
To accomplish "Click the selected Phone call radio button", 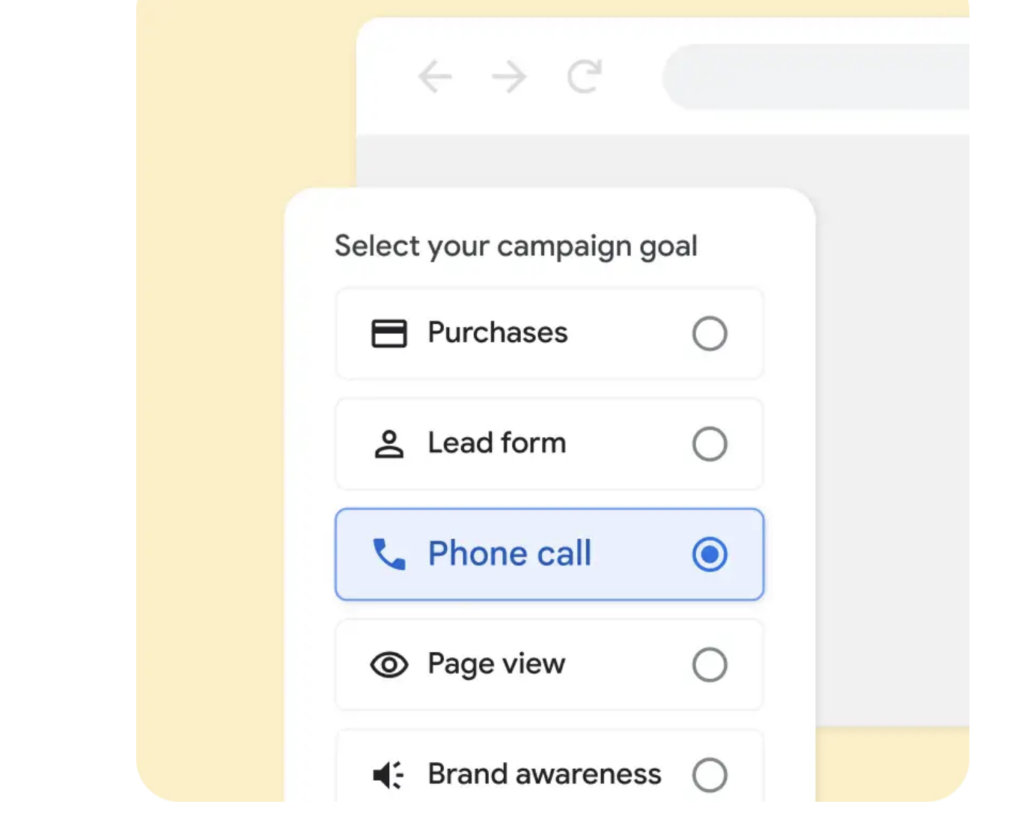I will tap(710, 554).
